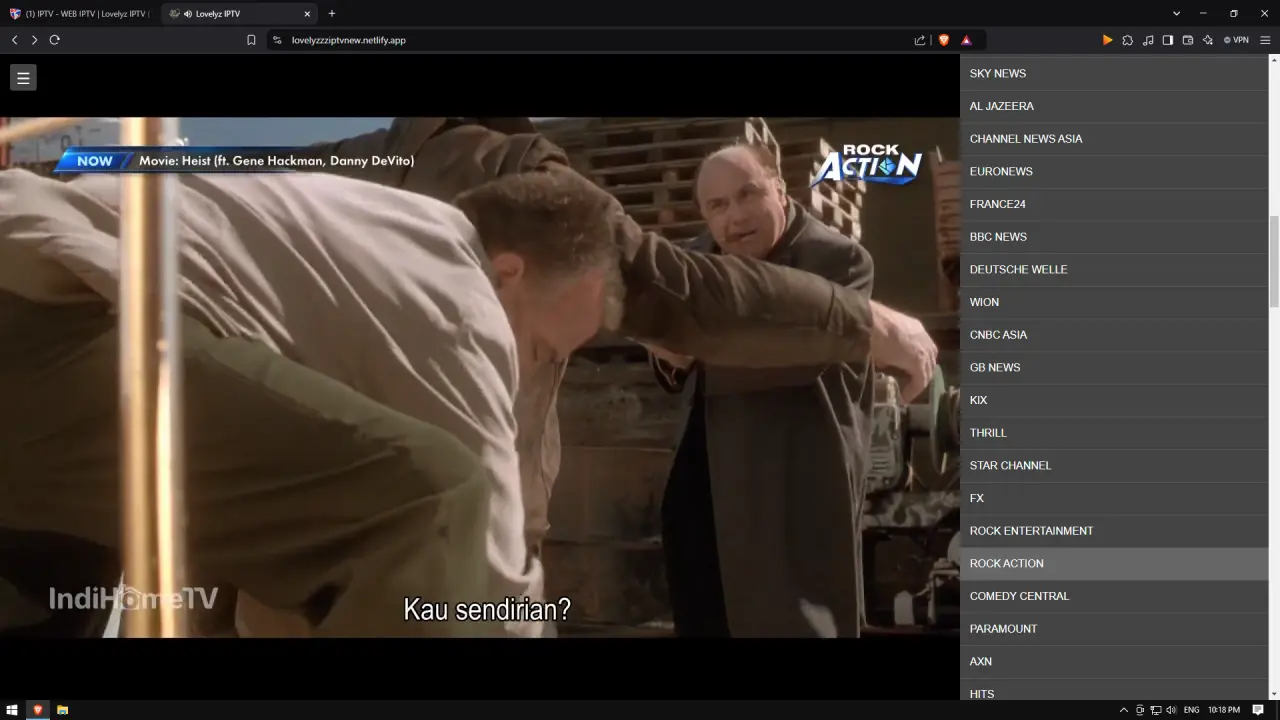Close the Lovelyz IPTV tab
Image resolution: width=1280 pixels, height=720 pixels.
307,14
